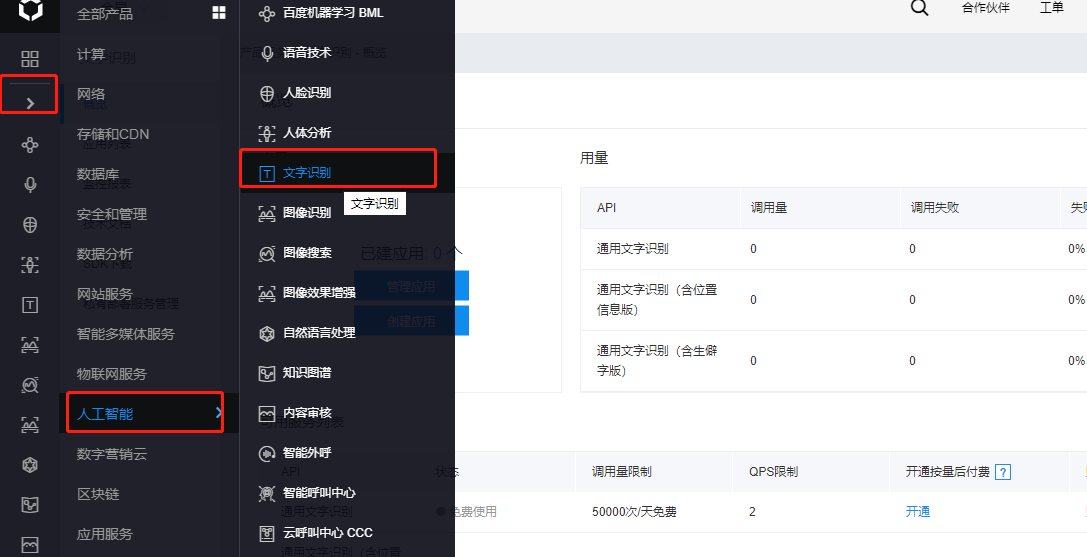Open 百度机器学习 BML product
Screen dimensions: 1087x557
click(x=333, y=13)
